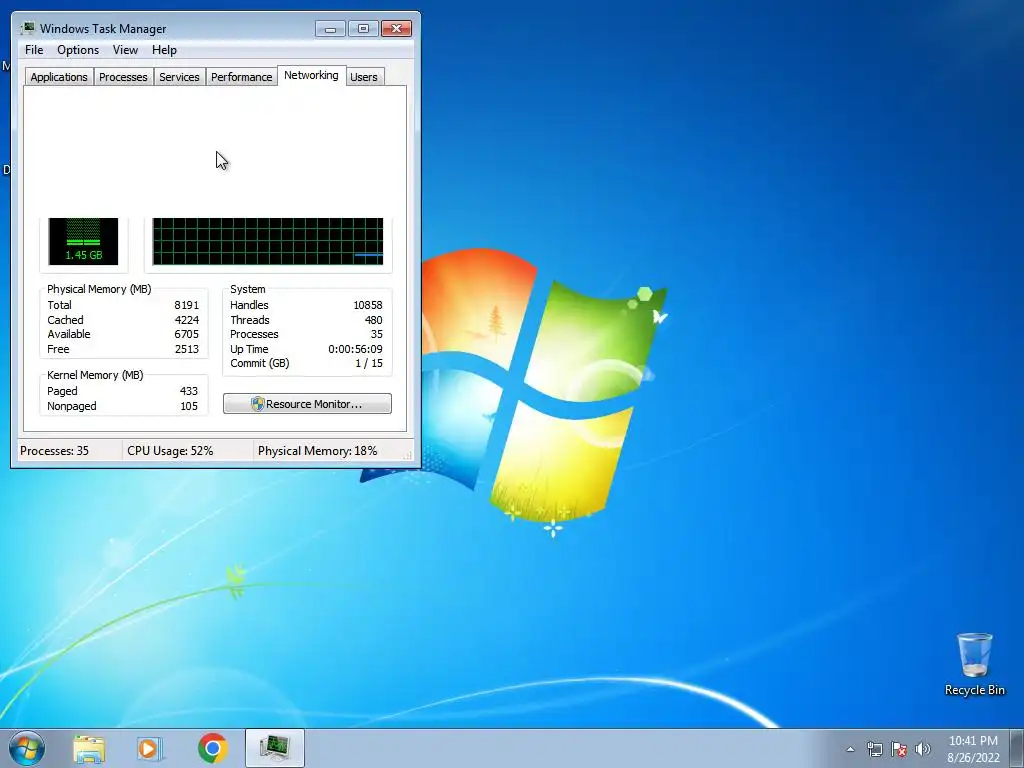The height and width of the screenshot is (768, 1024).
Task: Select the Recycle Bin desktop icon
Action: tap(974, 664)
